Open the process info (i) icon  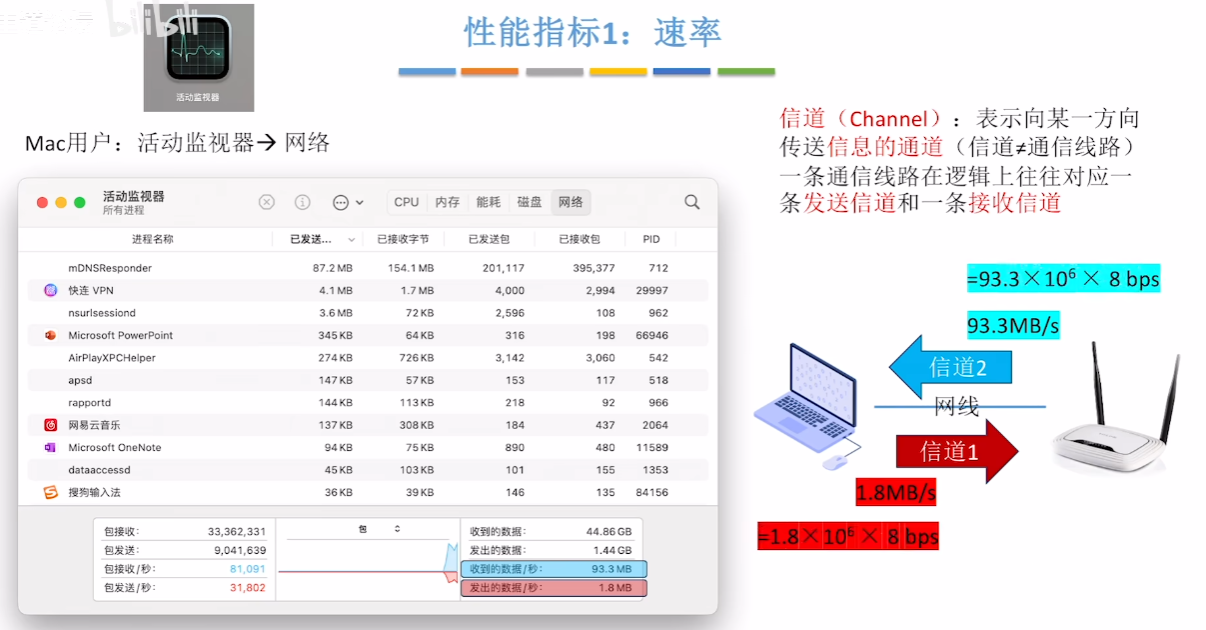302,202
